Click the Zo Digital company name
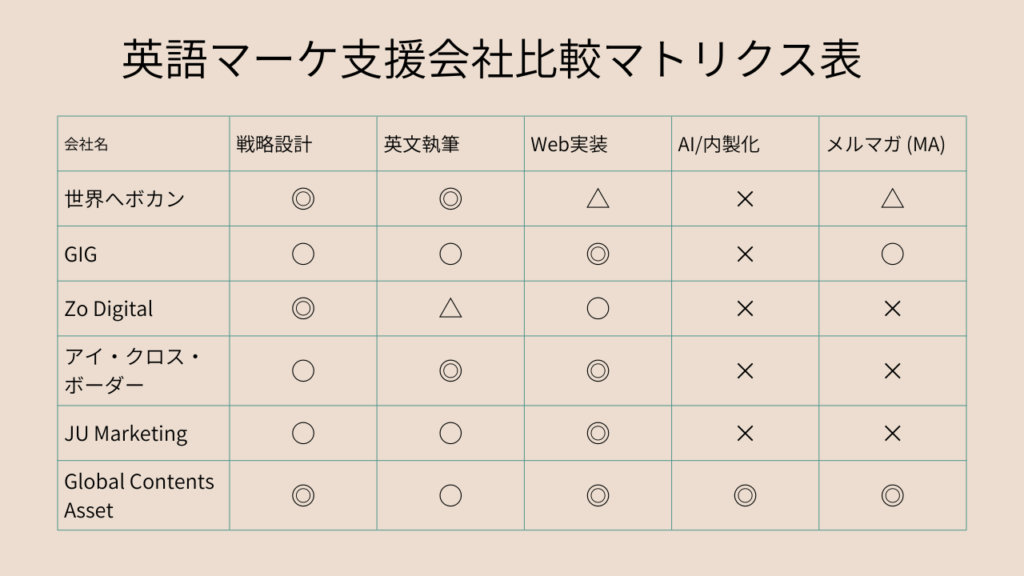This screenshot has height=576, width=1024. tap(108, 308)
